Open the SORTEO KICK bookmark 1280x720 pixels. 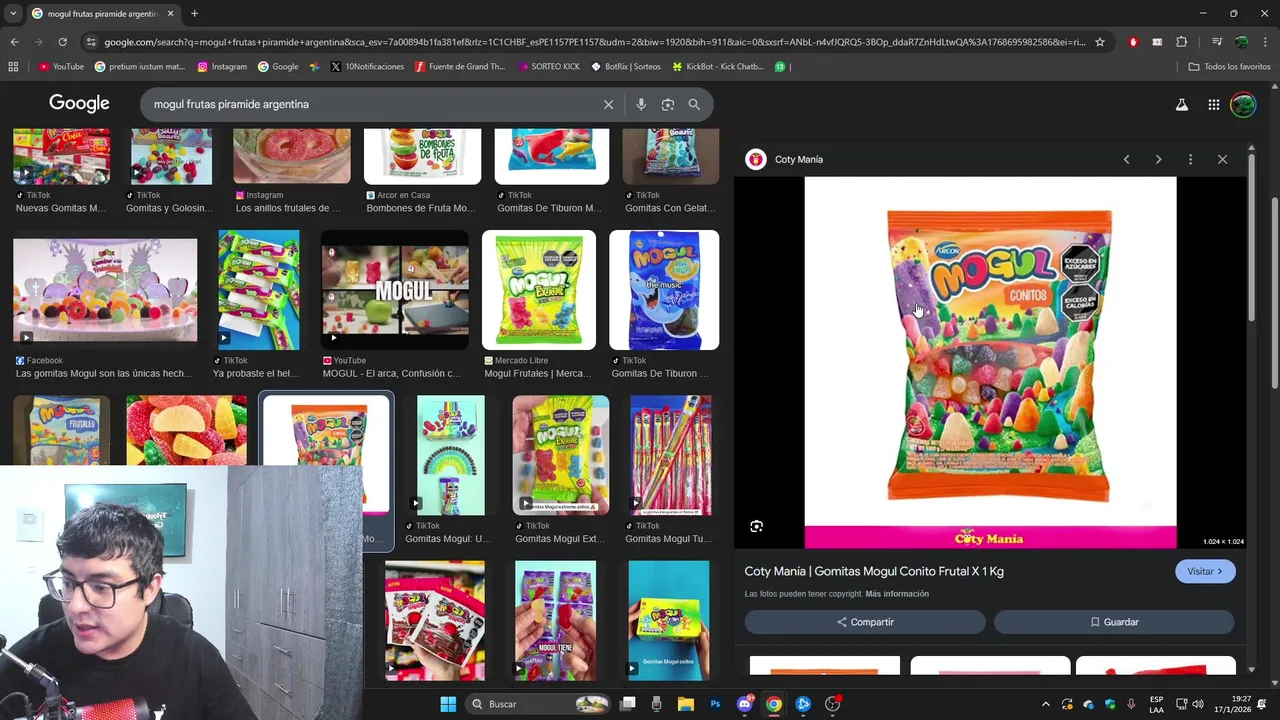549,67
